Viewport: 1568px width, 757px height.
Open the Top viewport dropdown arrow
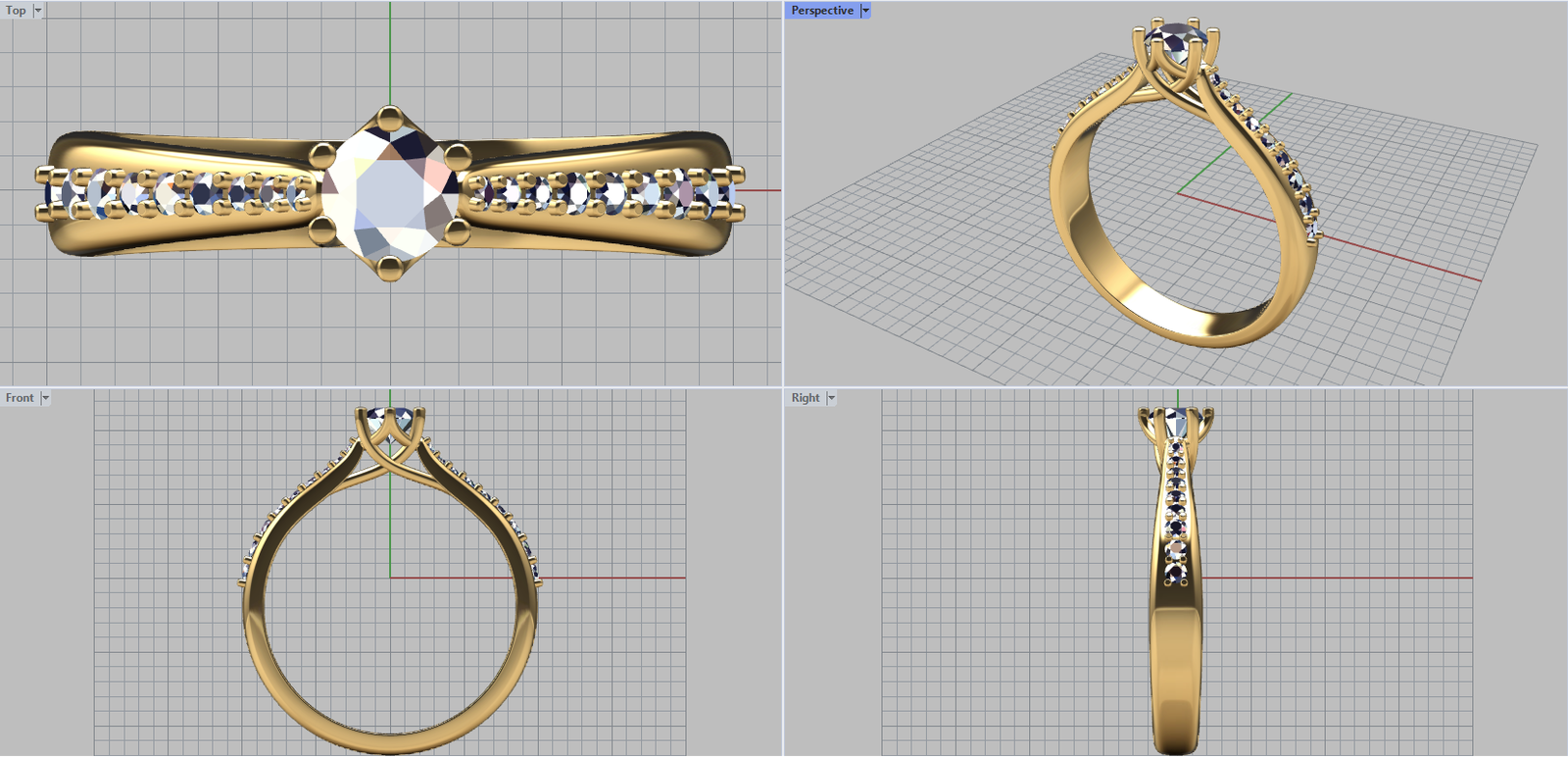pos(38,11)
